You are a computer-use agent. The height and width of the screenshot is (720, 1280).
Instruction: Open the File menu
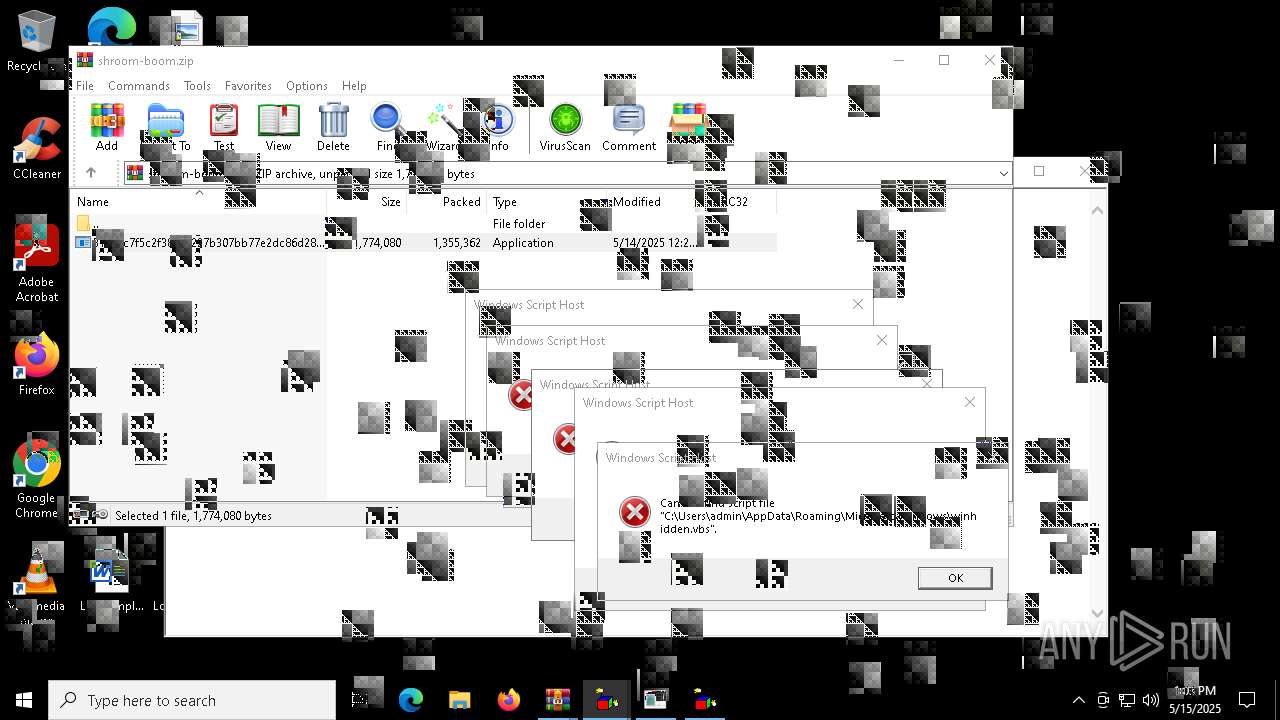(85, 86)
